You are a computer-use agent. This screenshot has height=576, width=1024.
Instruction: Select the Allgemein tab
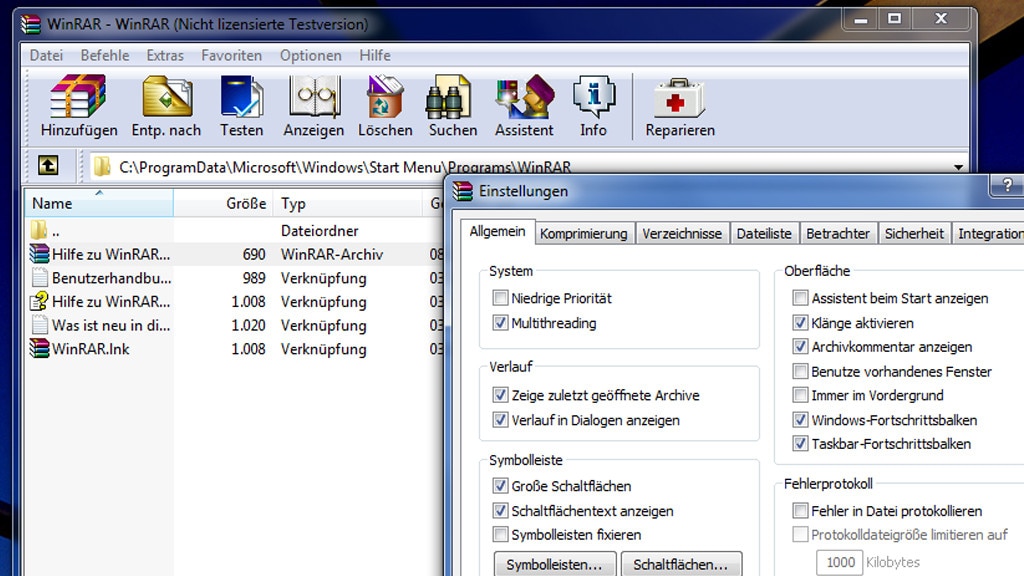tap(498, 231)
